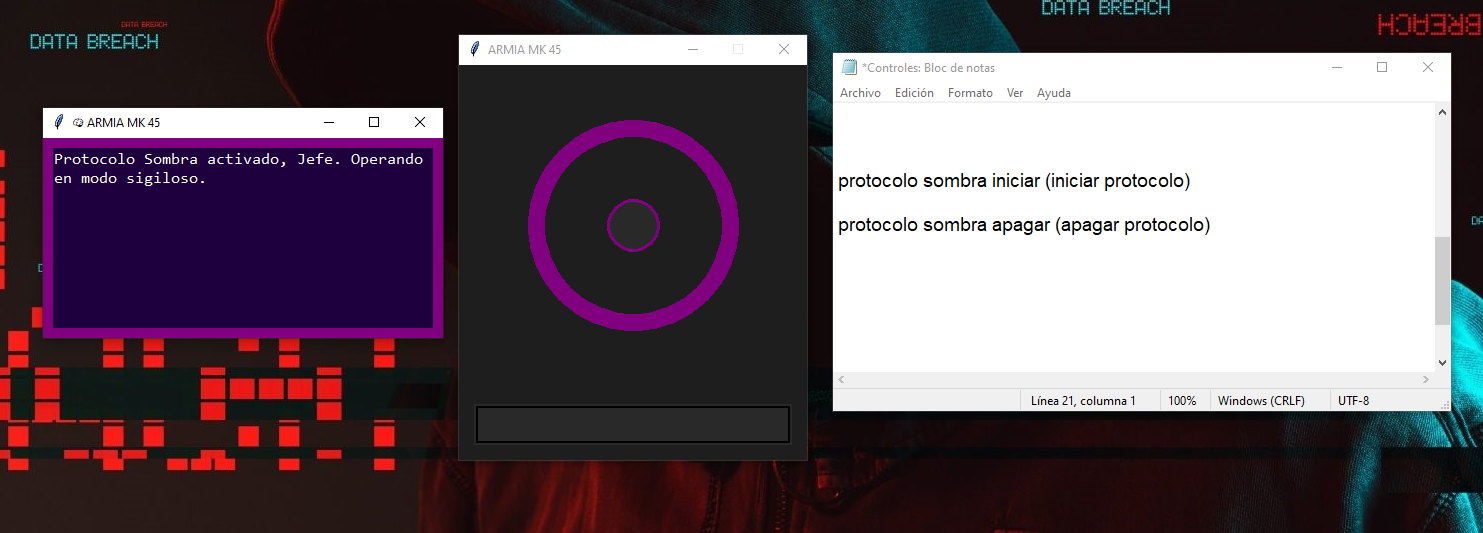Click 'UTF-8' encoding in the status bar
The image size is (1483, 533).
click(1353, 400)
